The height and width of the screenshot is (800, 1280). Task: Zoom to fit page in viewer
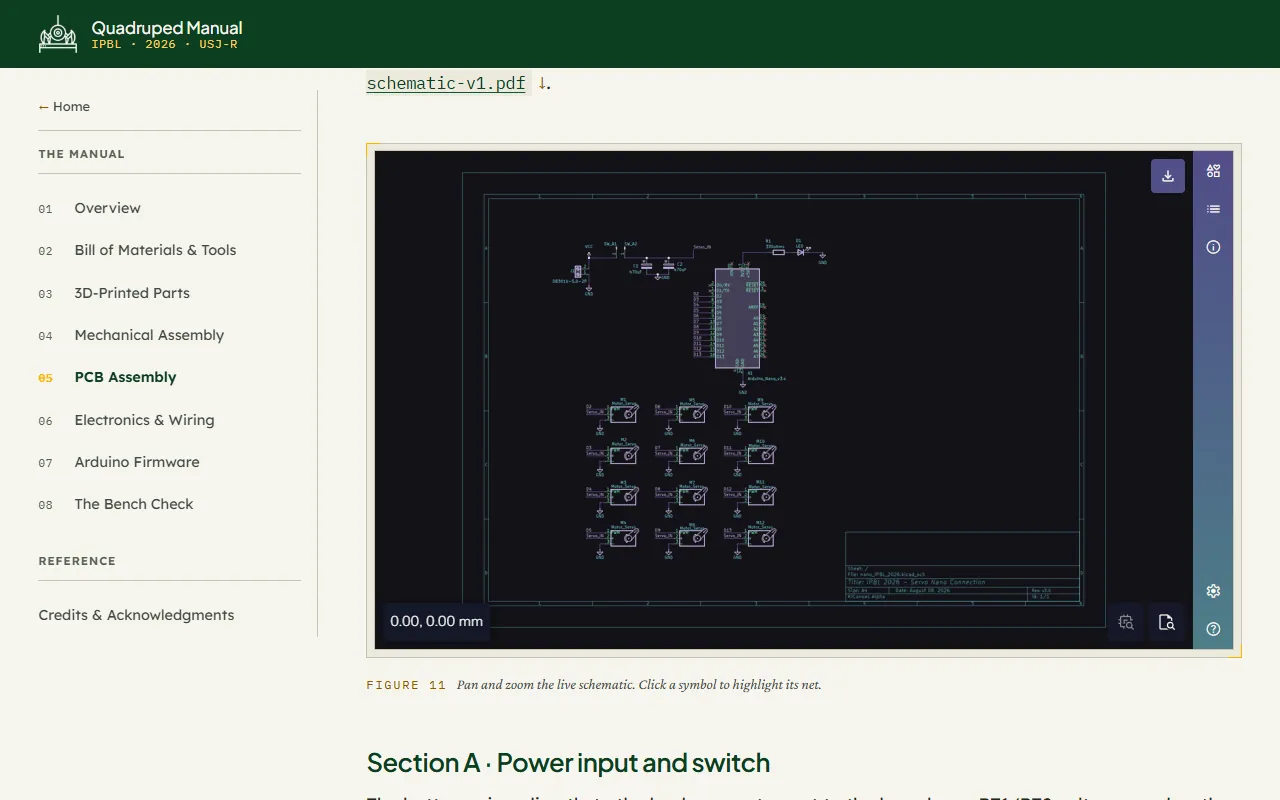coord(1166,622)
